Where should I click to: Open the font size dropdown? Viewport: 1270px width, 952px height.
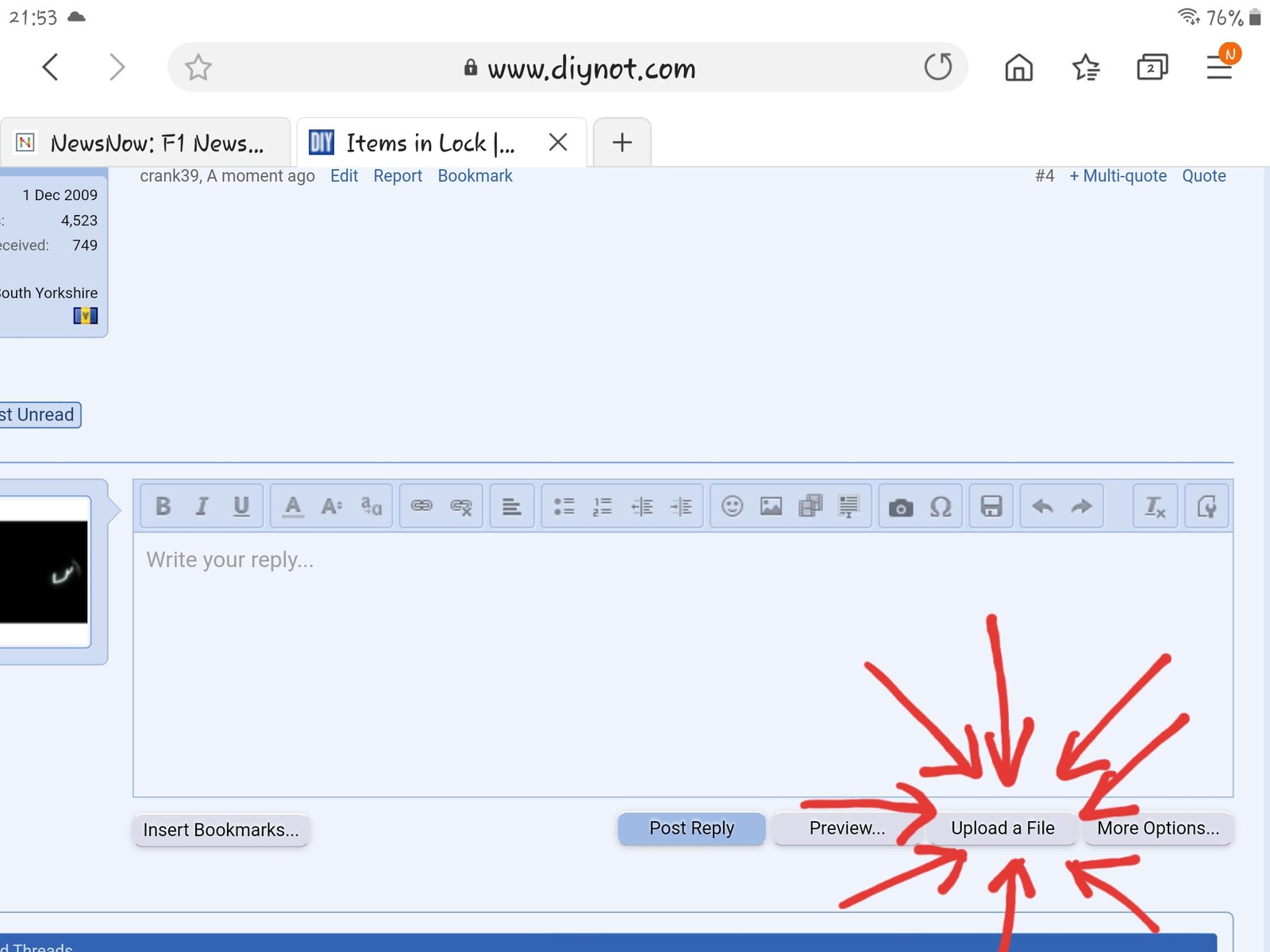point(332,506)
